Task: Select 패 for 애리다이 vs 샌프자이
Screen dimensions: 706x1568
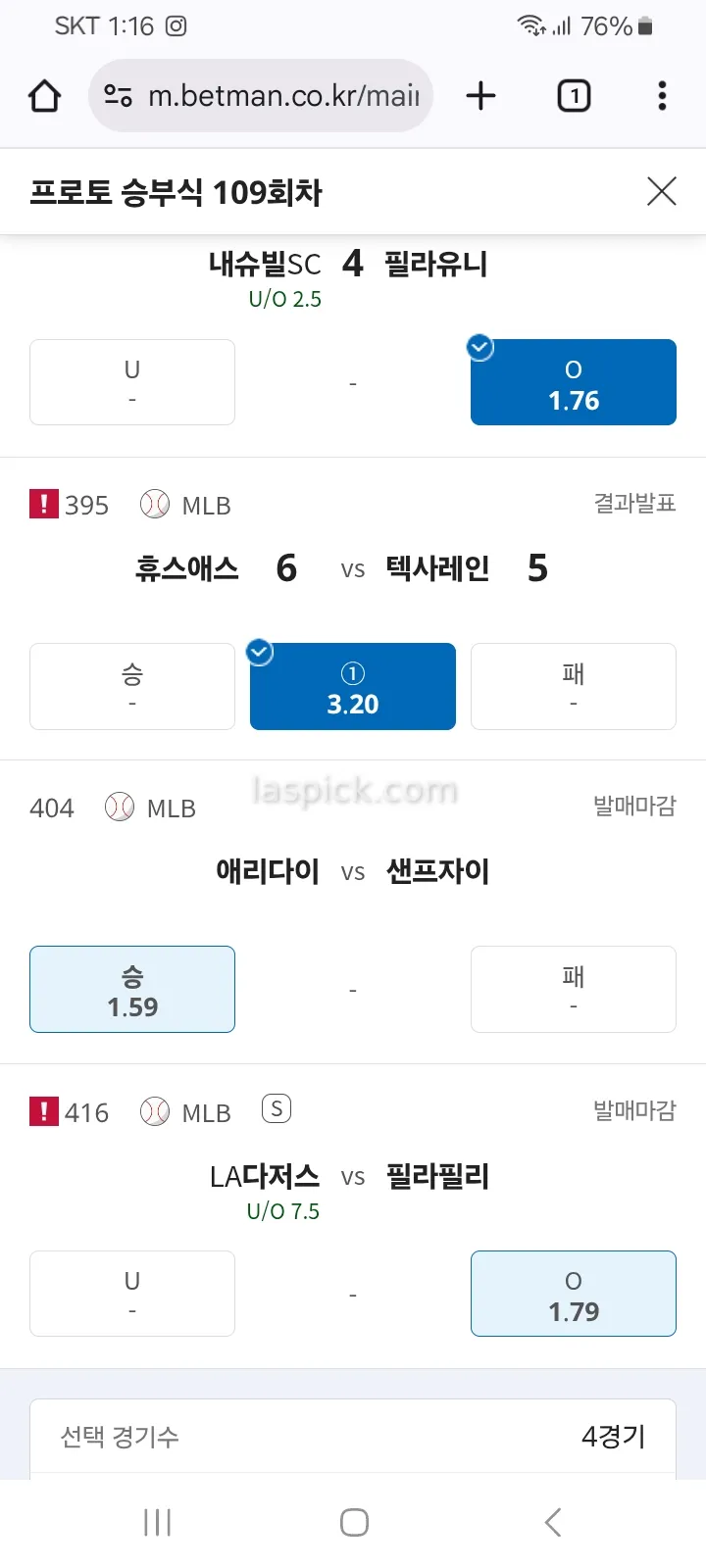Action: pyautogui.click(x=574, y=989)
